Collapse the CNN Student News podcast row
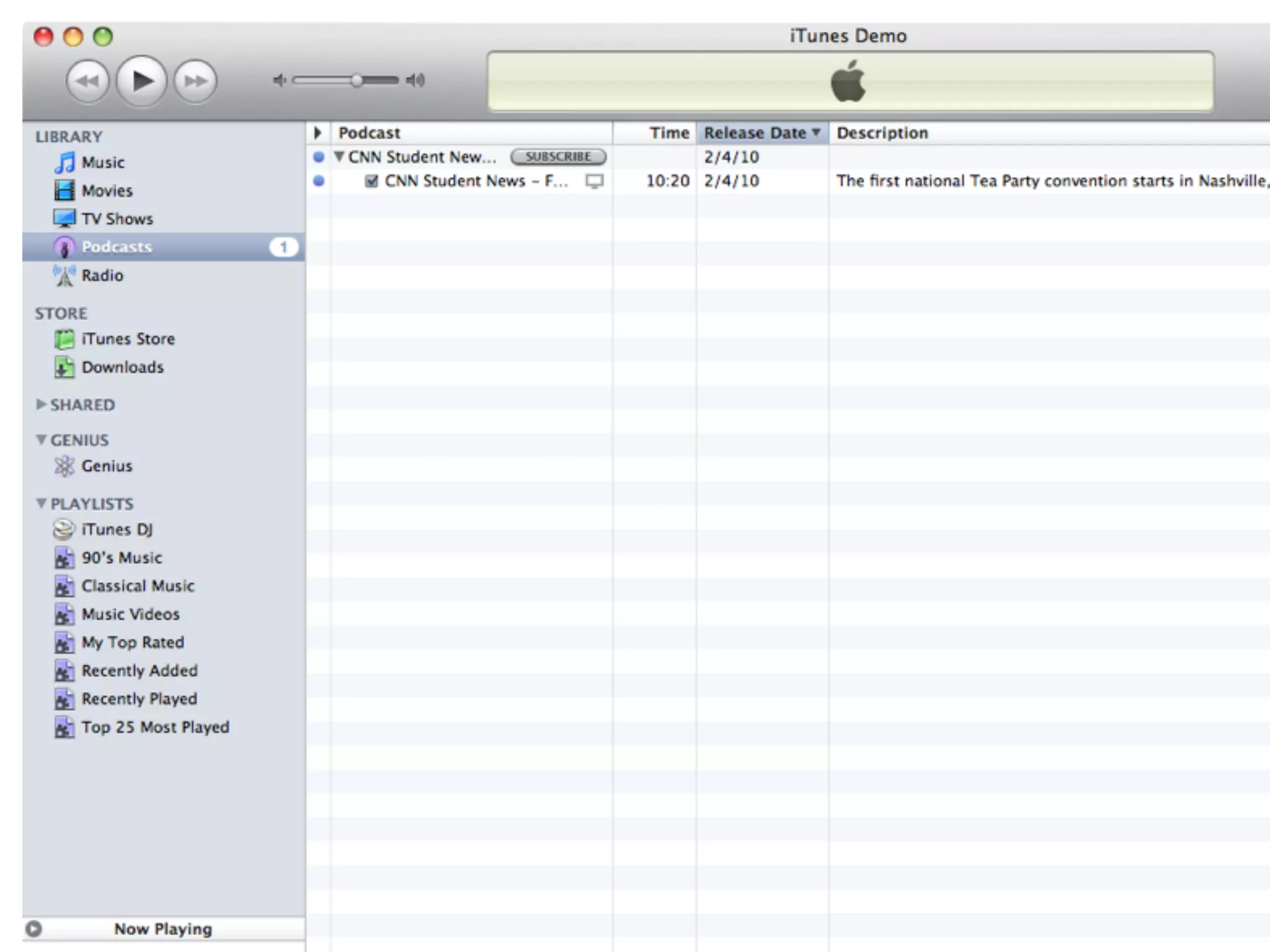The image size is (1270, 952). [339, 157]
